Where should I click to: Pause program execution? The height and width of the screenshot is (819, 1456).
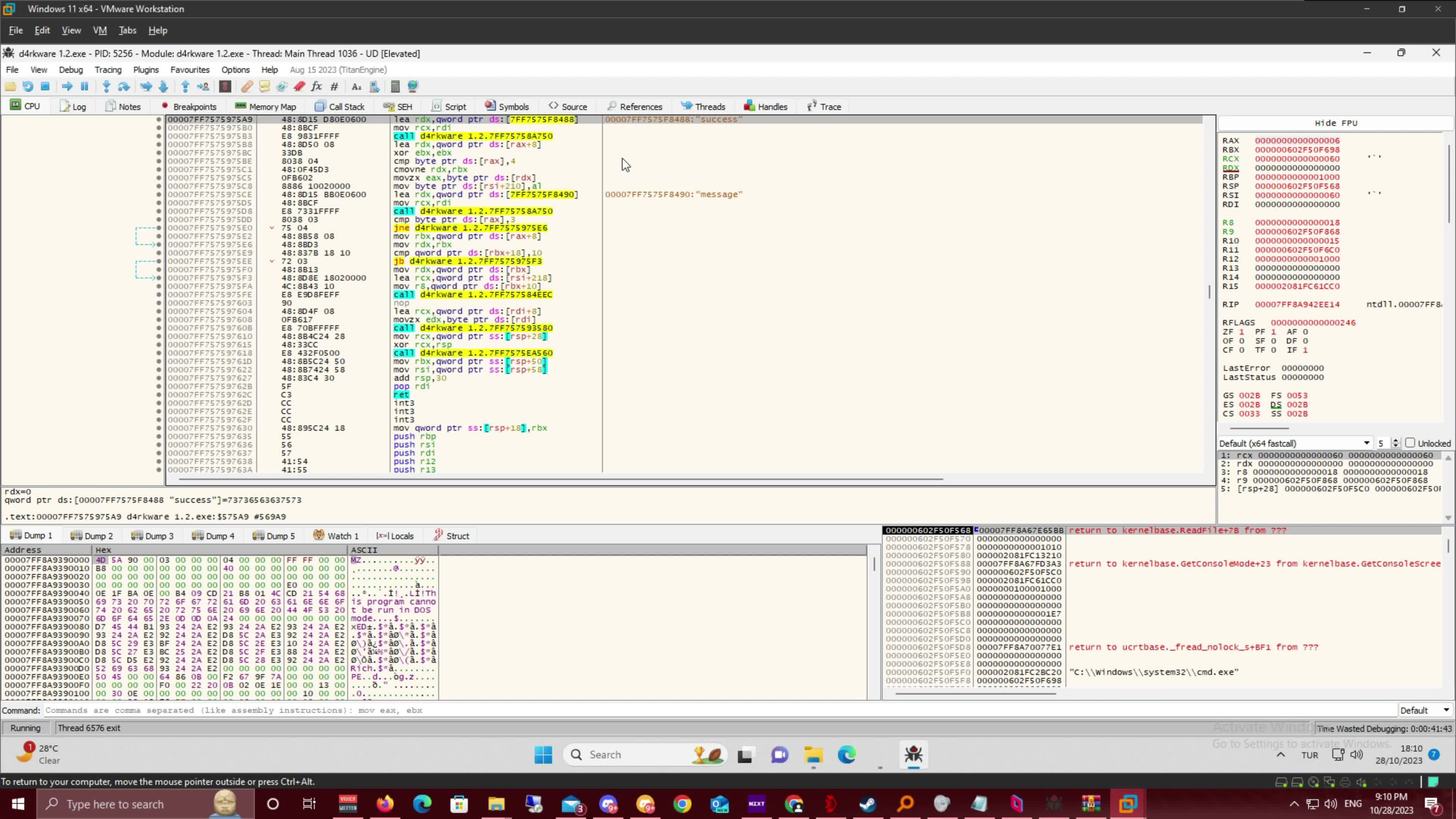tap(84, 86)
